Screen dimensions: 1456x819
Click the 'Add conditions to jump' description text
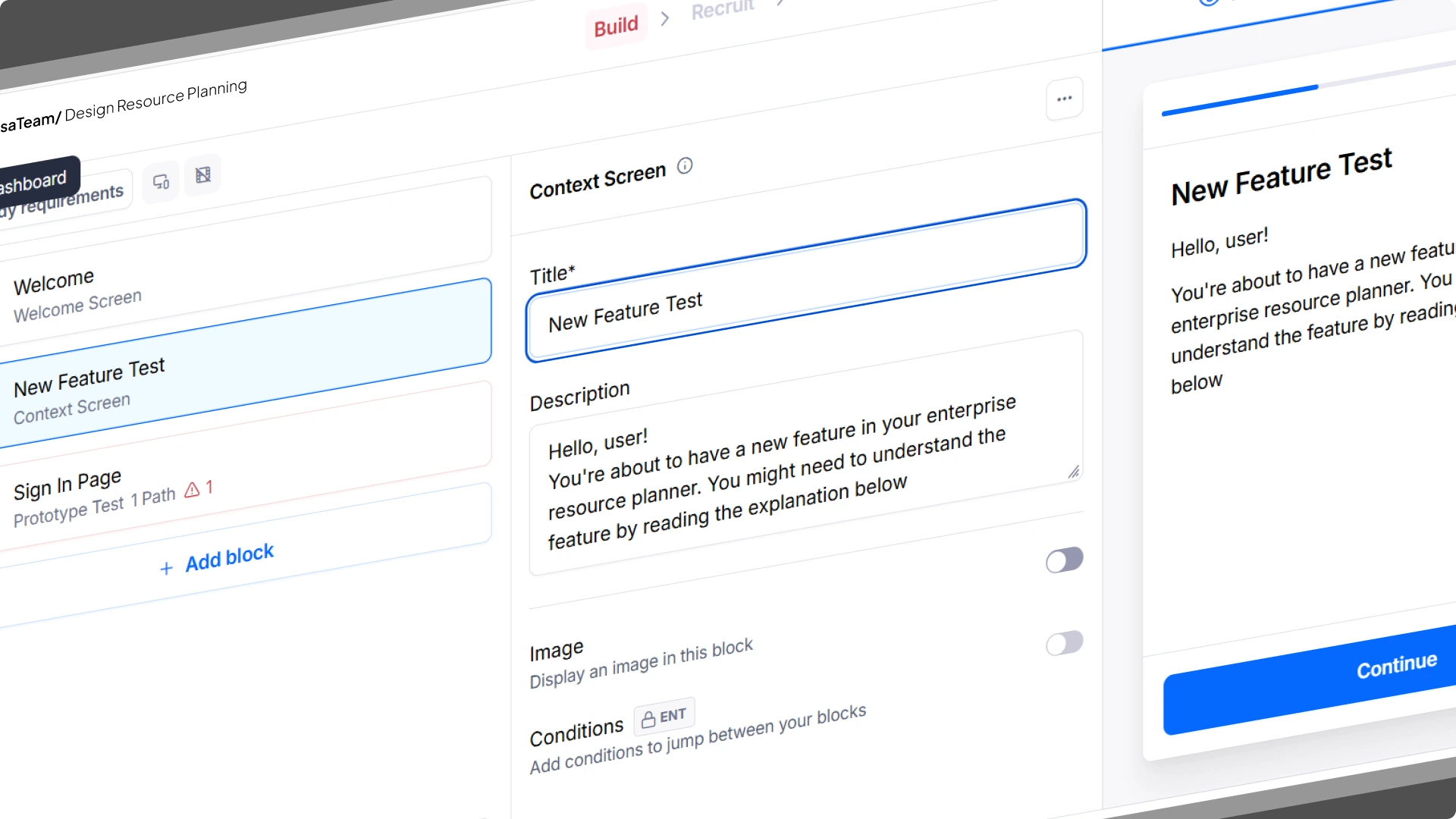(x=698, y=739)
